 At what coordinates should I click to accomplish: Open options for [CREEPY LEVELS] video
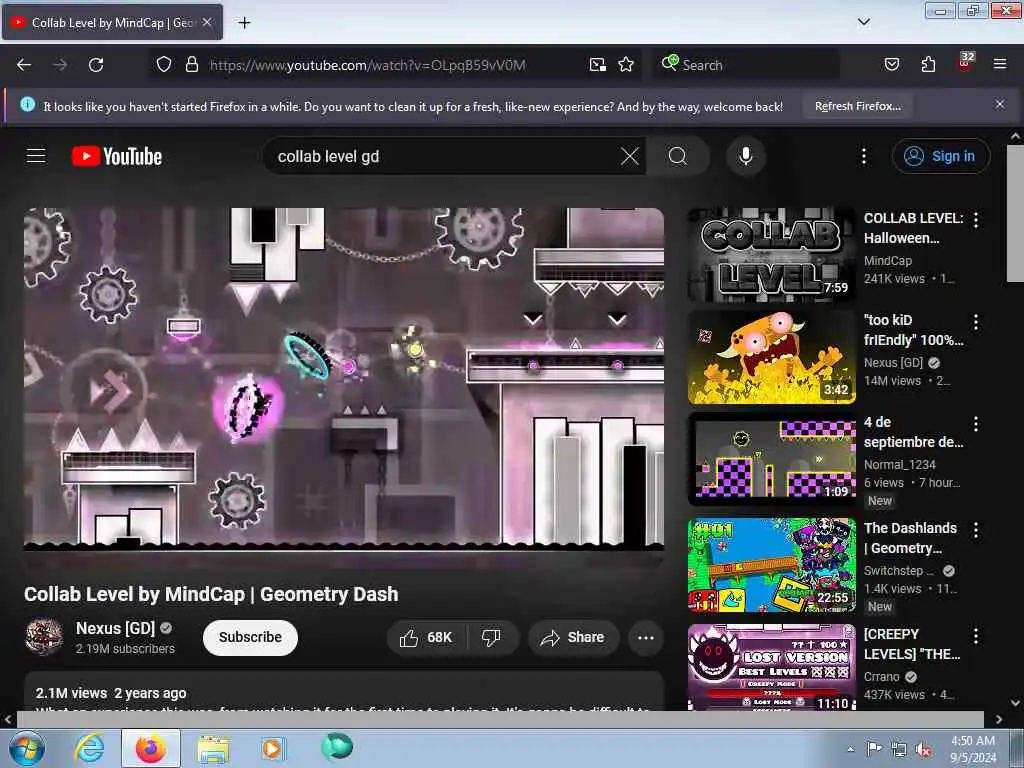click(976, 636)
